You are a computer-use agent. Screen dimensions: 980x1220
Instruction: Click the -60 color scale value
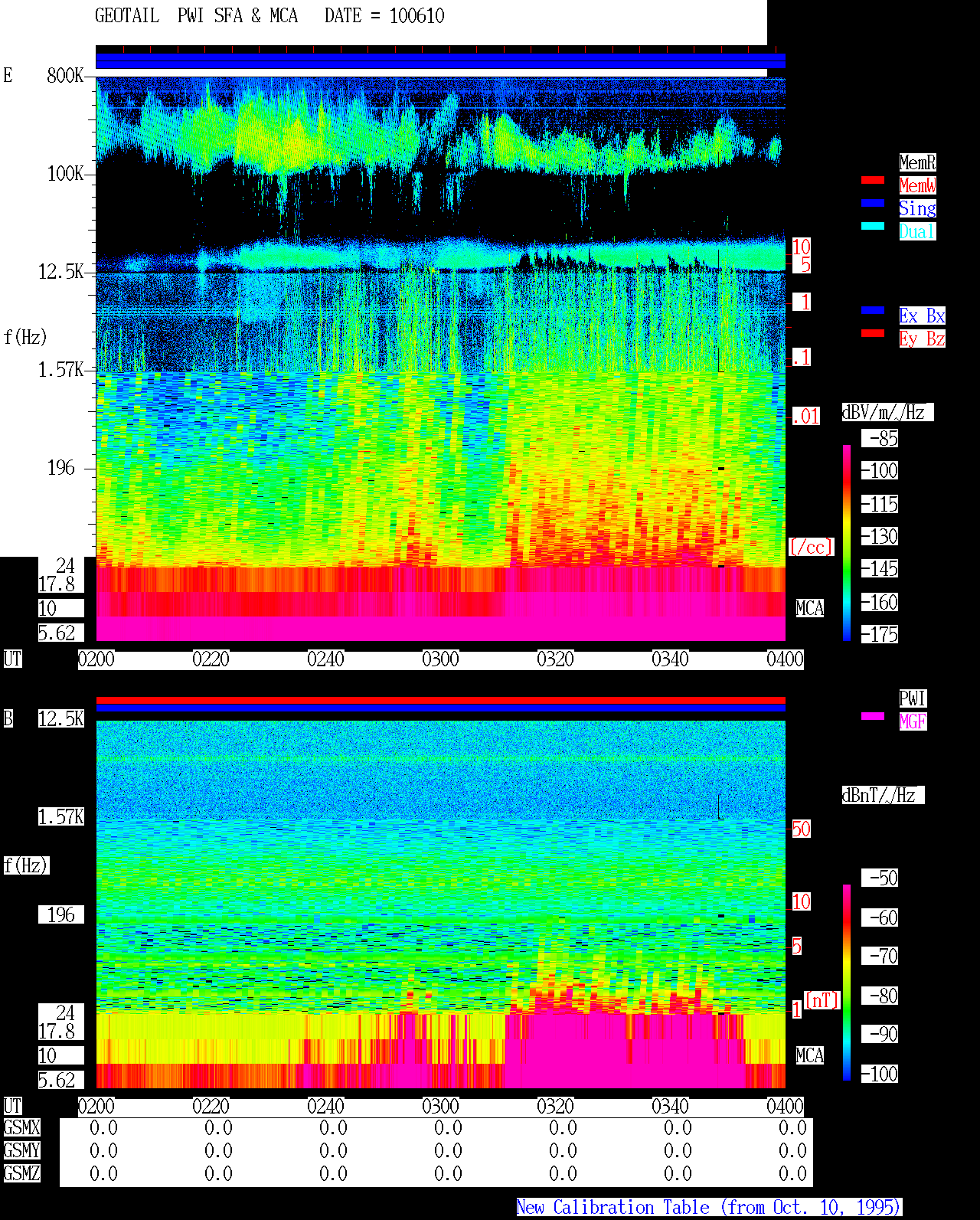[x=880, y=917]
